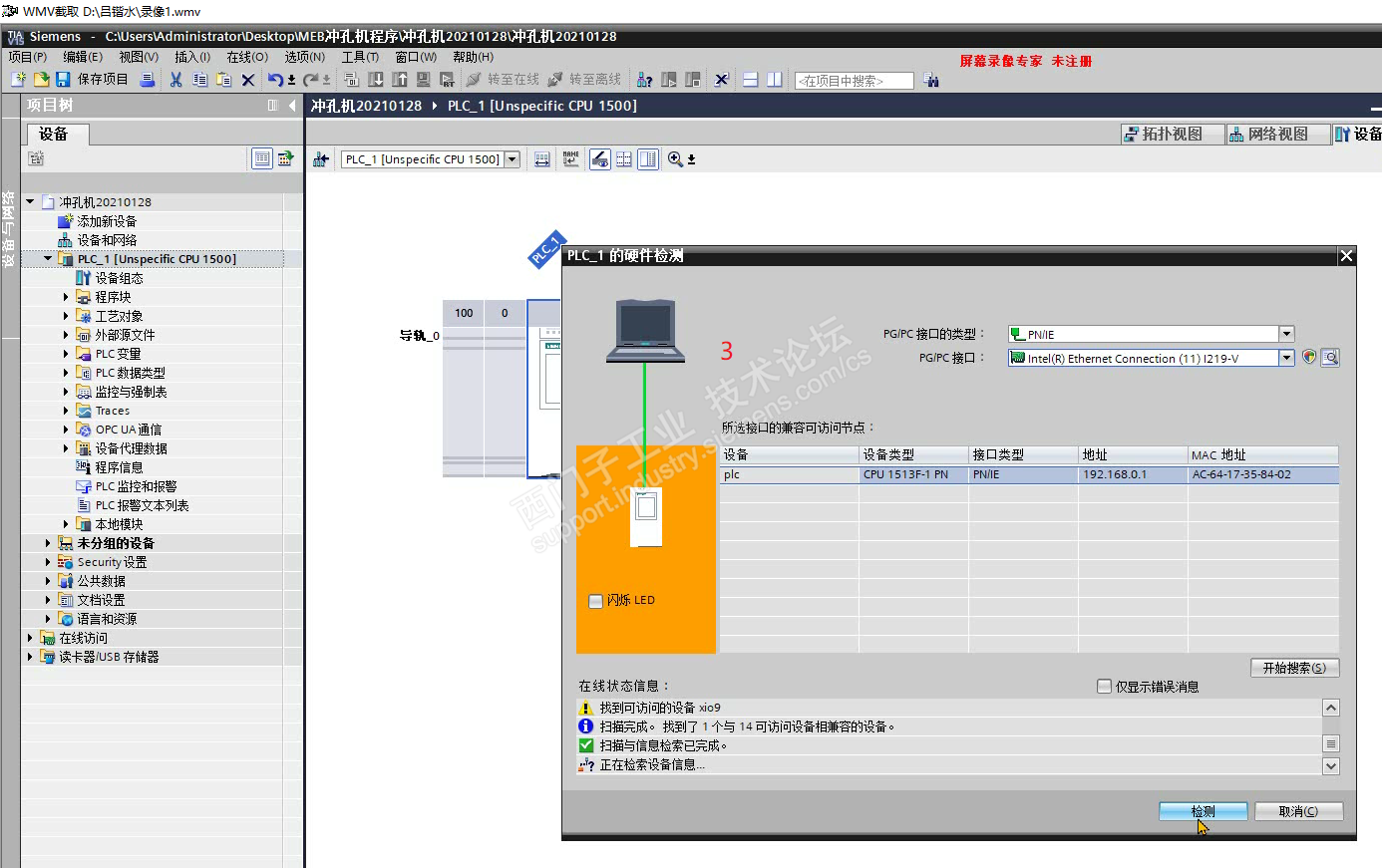Expand the 程序块 tree node
The height and width of the screenshot is (868, 1382).
(x=66, y=297)
